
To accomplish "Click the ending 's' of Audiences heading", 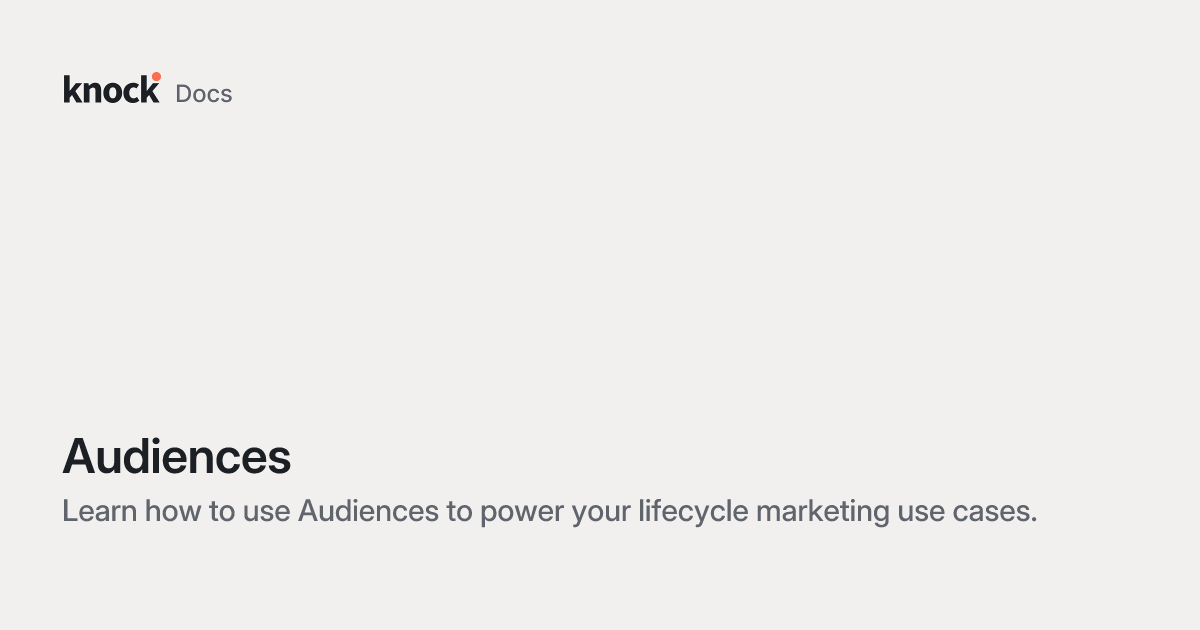I will (x=281, y=462).
